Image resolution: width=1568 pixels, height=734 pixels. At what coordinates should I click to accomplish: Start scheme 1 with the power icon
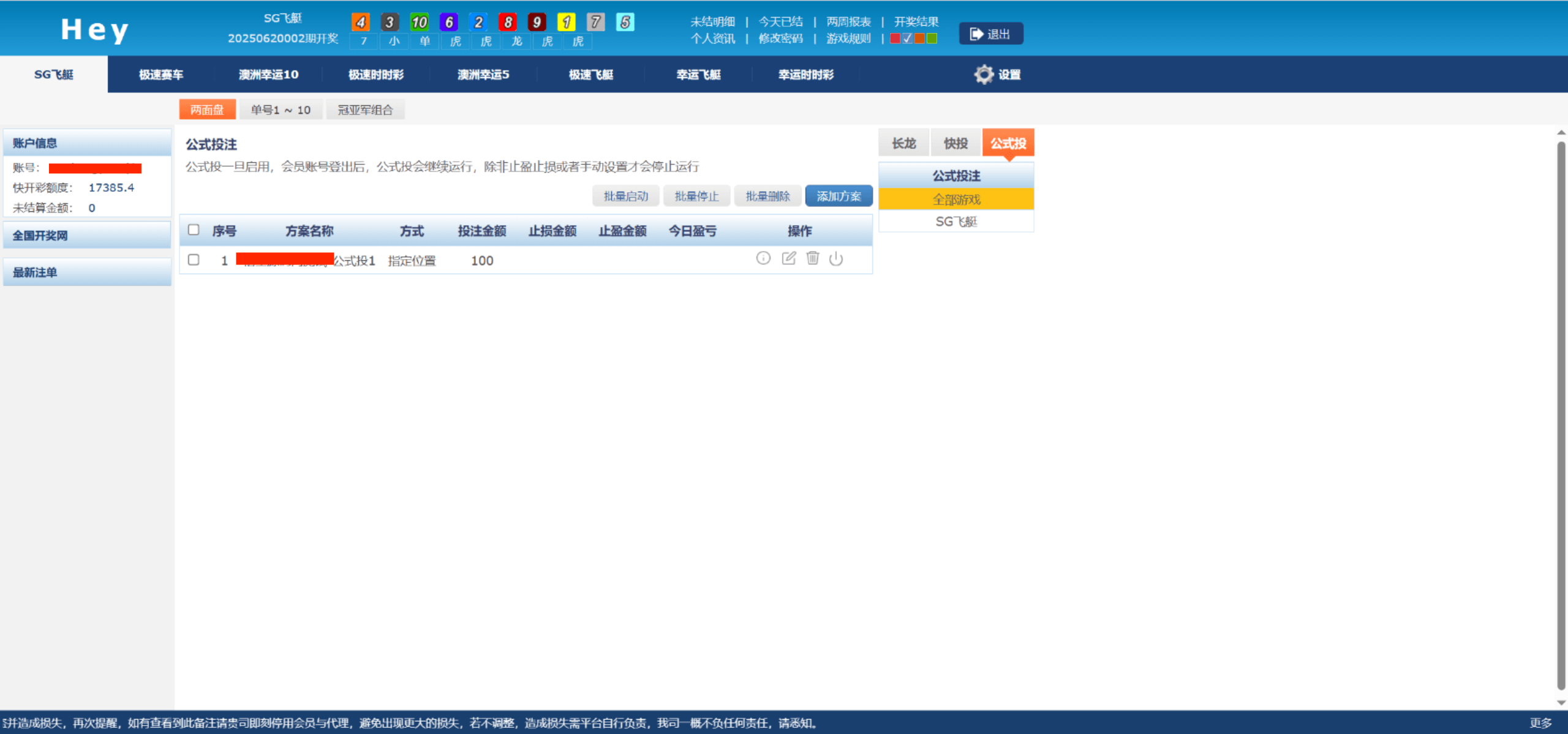click(x=836, y=259)
